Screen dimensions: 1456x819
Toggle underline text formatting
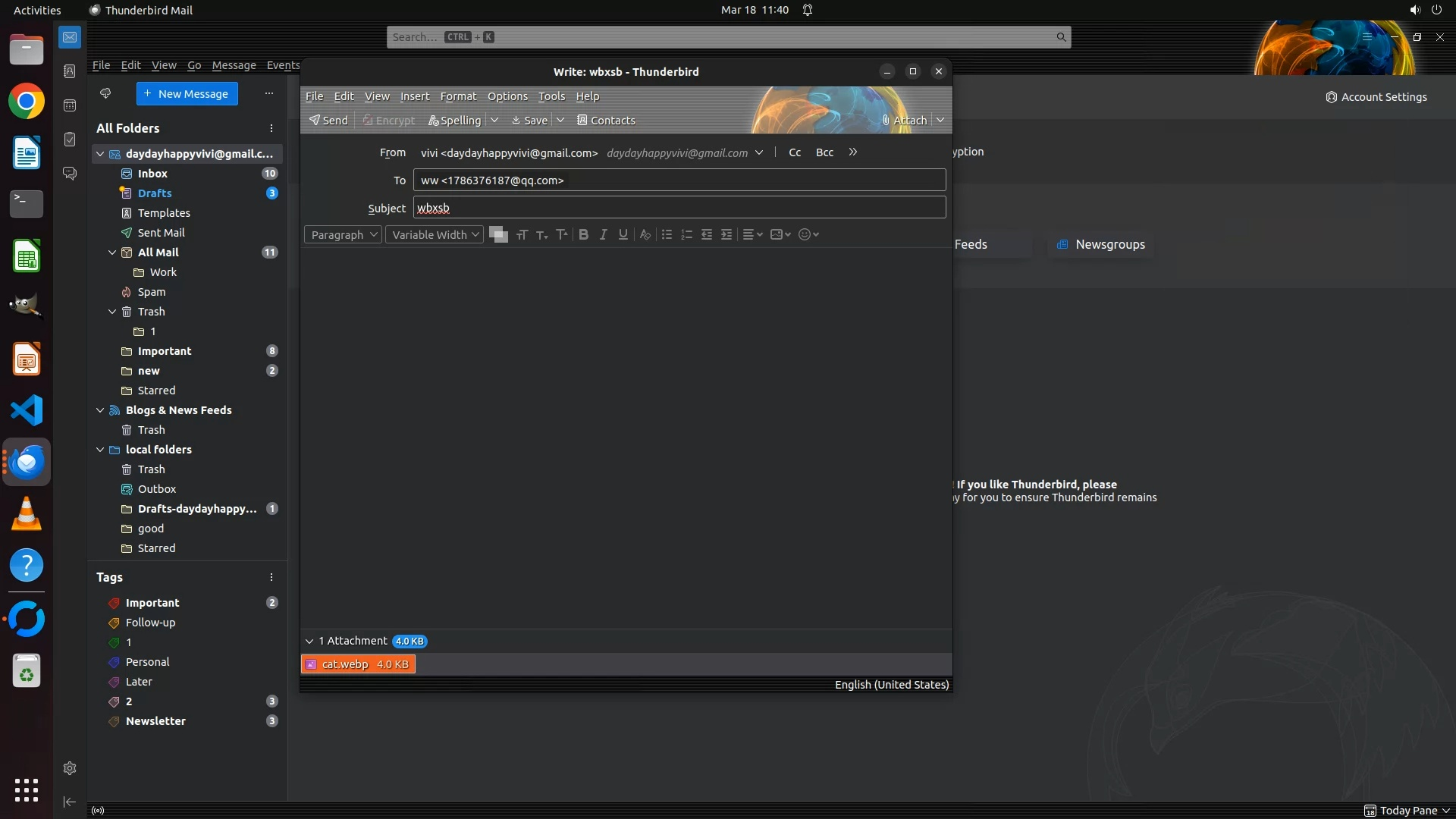pos(623,234)
